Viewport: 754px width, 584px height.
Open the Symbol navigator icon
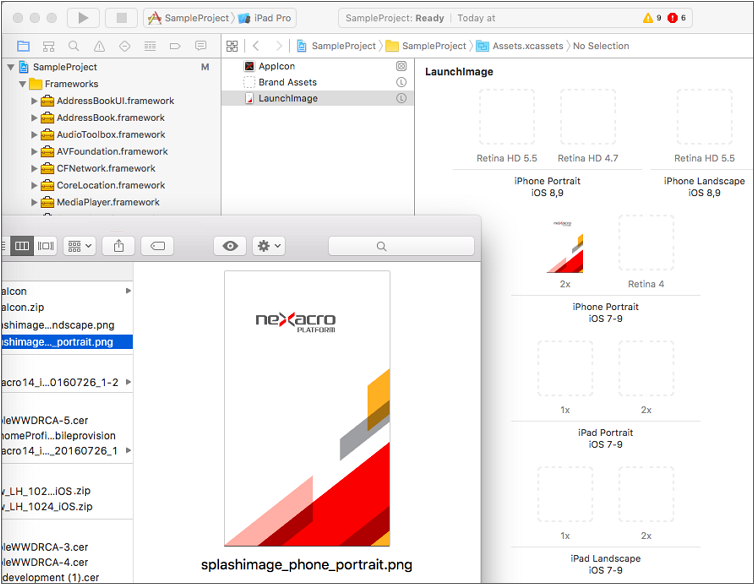pos(49,46)
